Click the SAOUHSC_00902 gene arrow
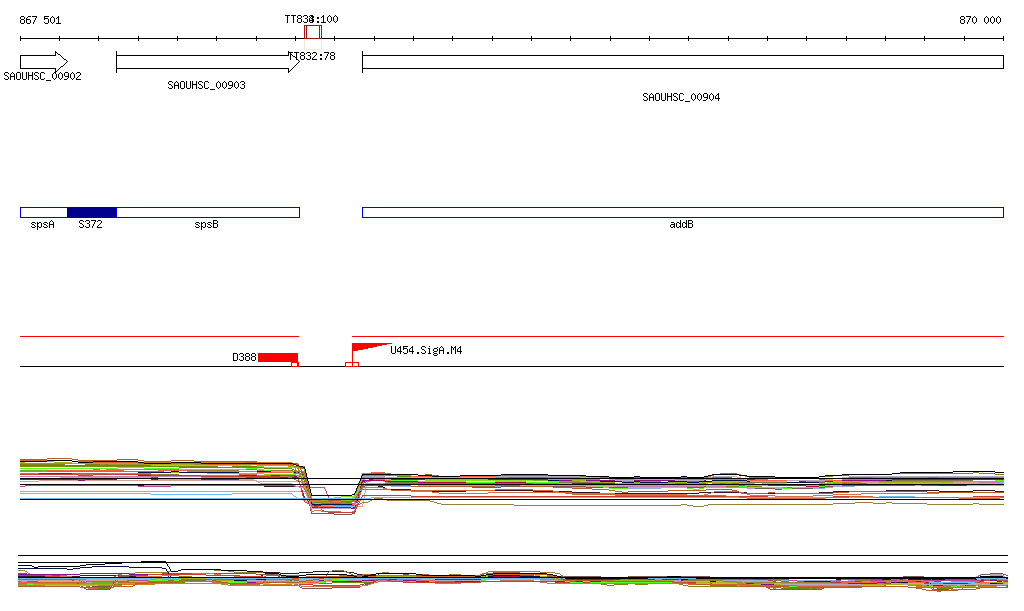 click(43, 61)
